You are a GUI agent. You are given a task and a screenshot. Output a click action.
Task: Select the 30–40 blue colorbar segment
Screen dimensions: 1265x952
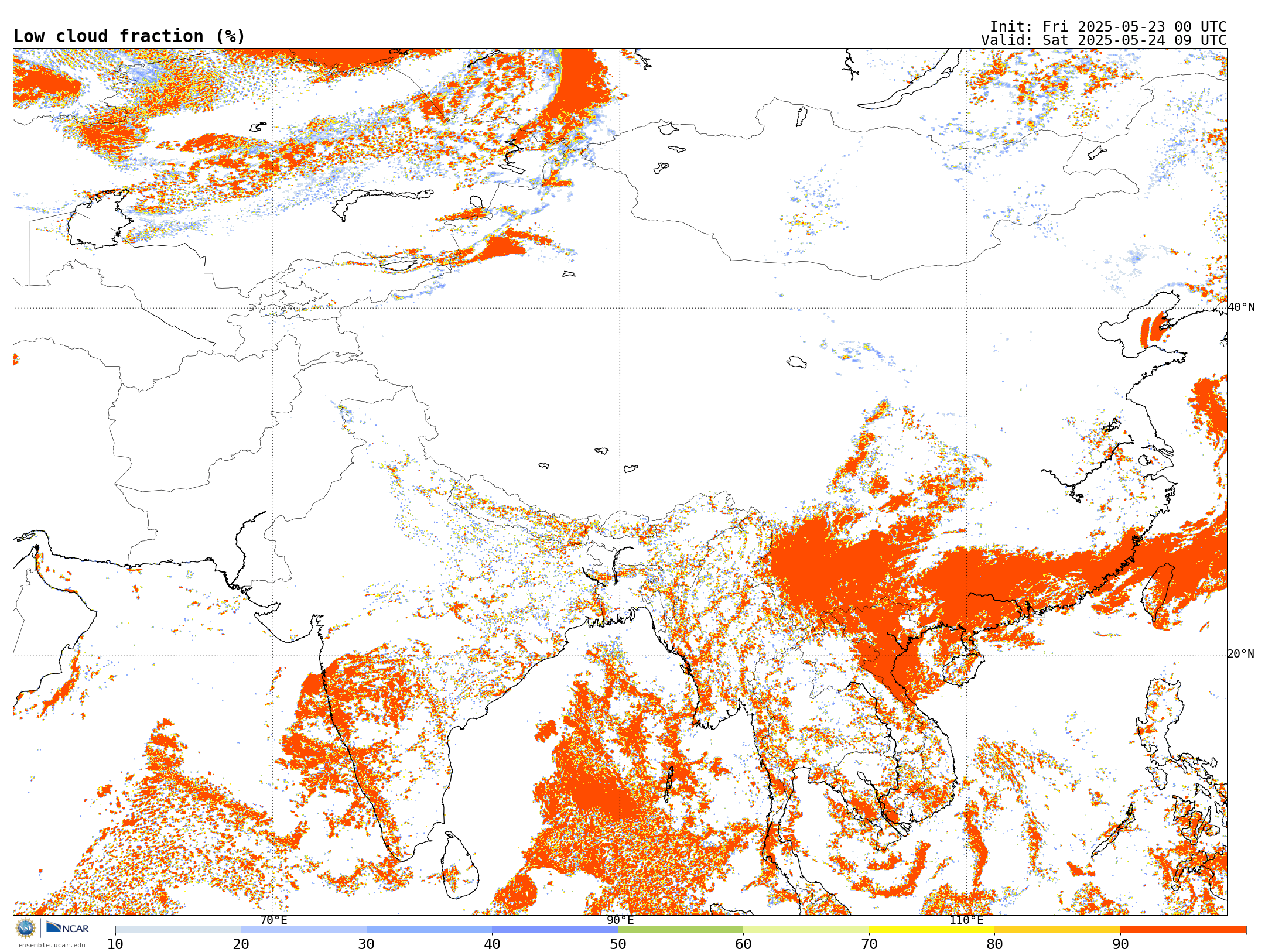[x=429, y=930]
